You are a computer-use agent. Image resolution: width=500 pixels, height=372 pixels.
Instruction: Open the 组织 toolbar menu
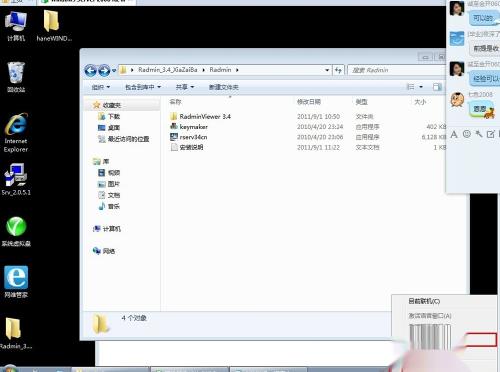(x=101, y=87)
